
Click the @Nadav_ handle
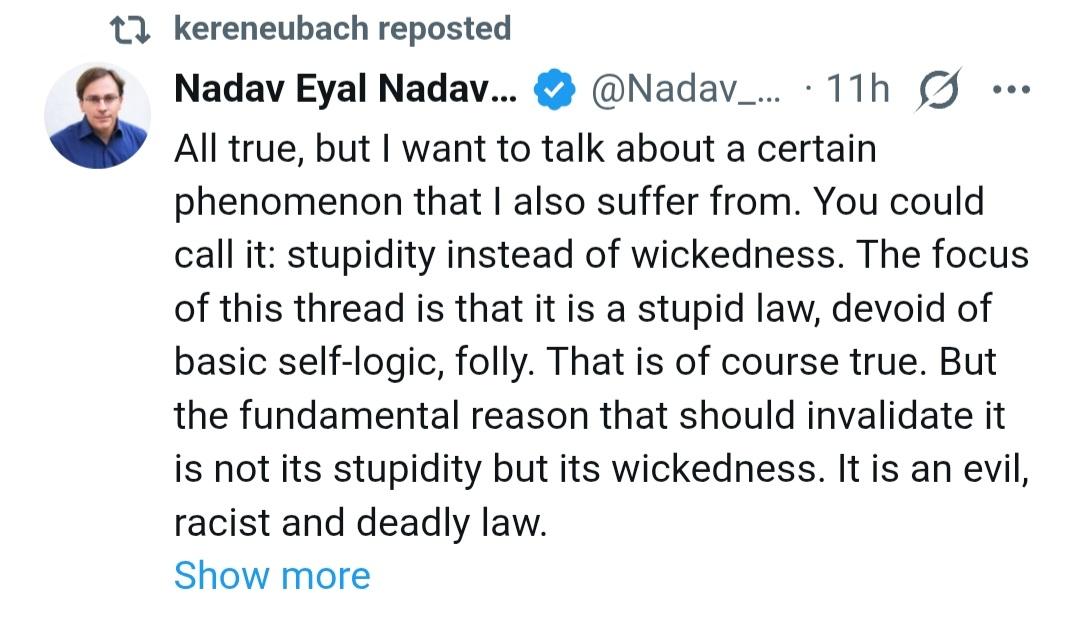pyautogui.click(x=690, y=91)
